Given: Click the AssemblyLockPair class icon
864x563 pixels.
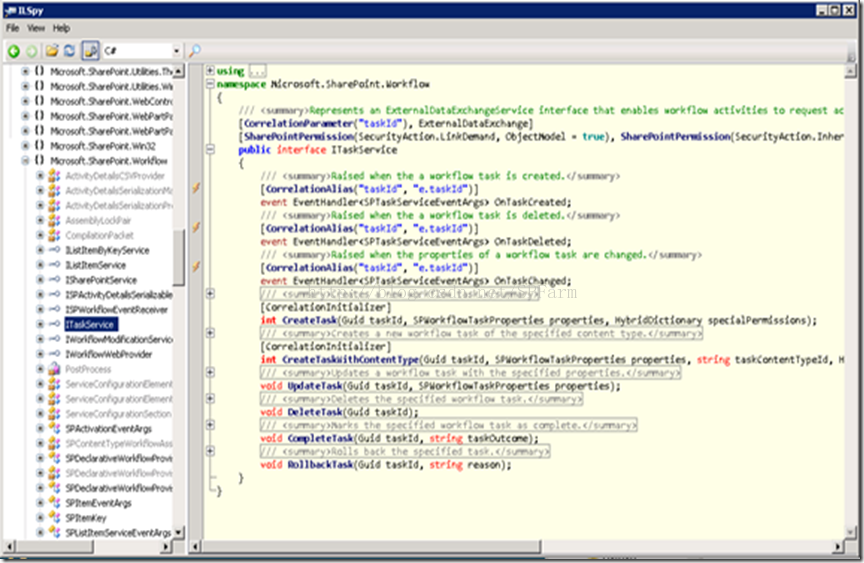Looking at the screenshot, I should tap(55, 220).
